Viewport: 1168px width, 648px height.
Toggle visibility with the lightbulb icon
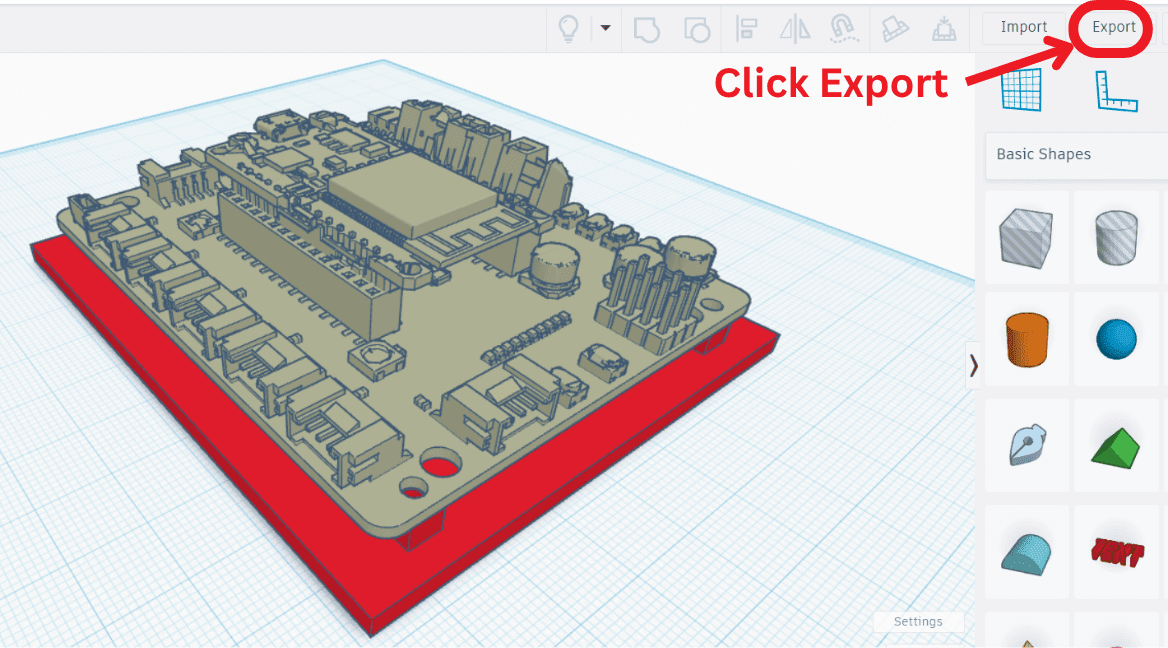point(568,29)
